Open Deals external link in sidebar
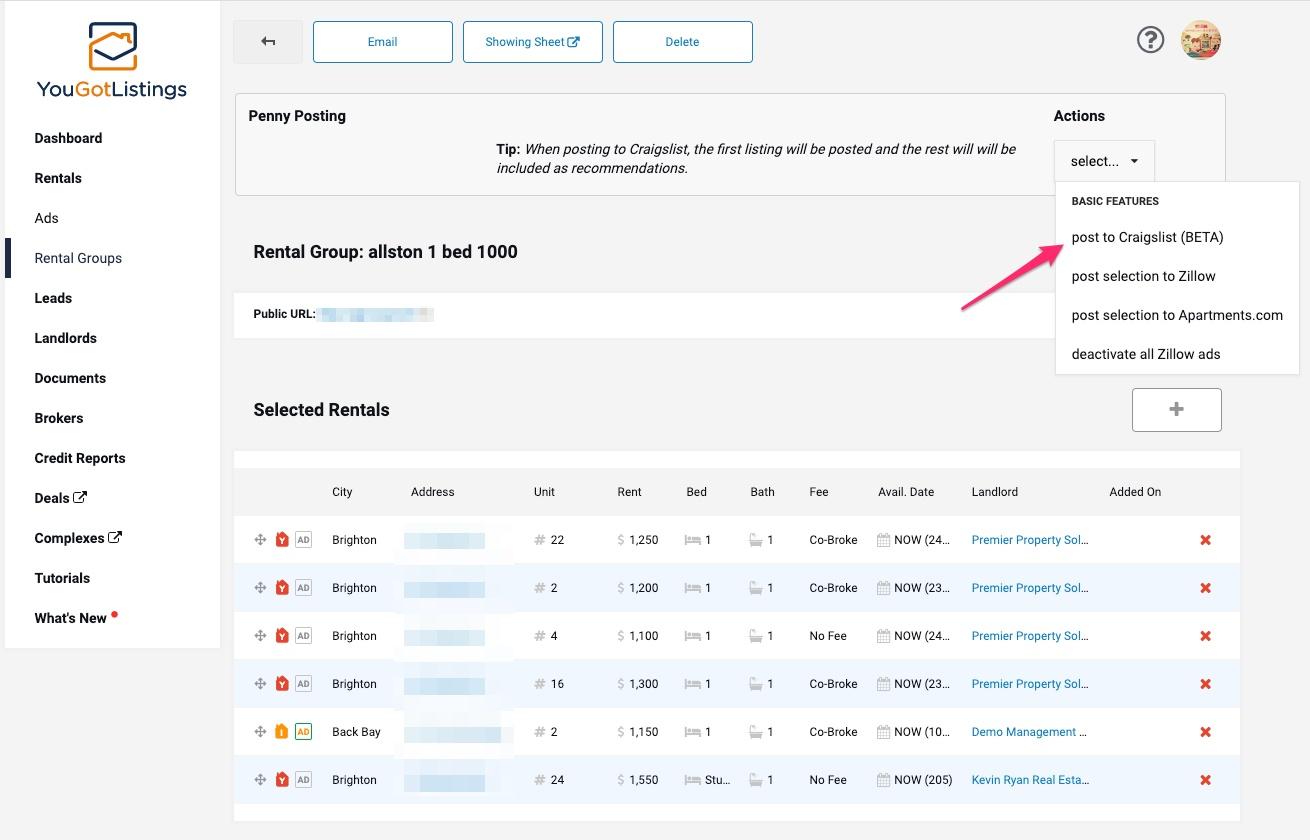Viewport: 1310px width, 840px height. coord(61,498)
